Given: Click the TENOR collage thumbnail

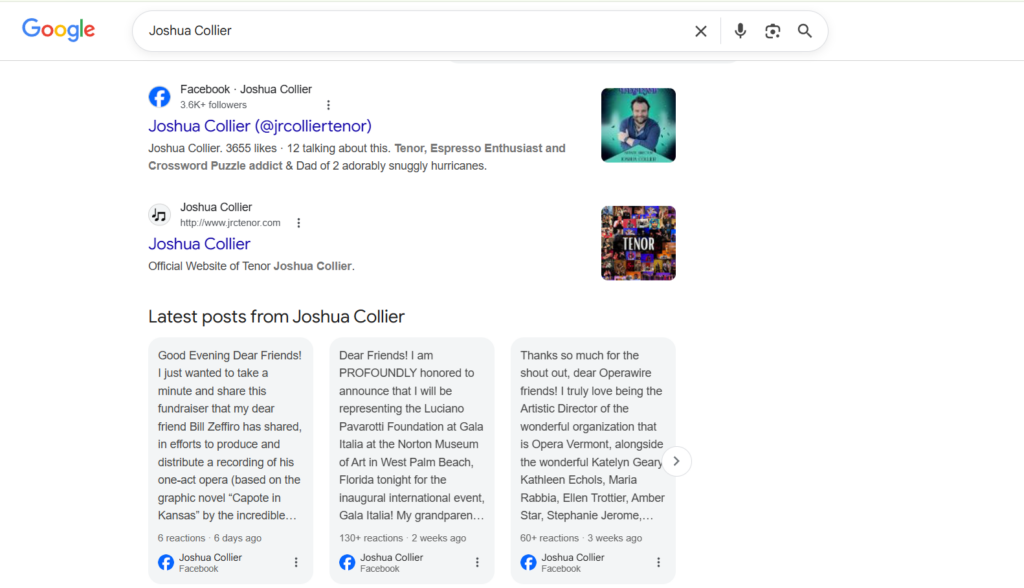Looking at the screenshot, I should point(638,243).
